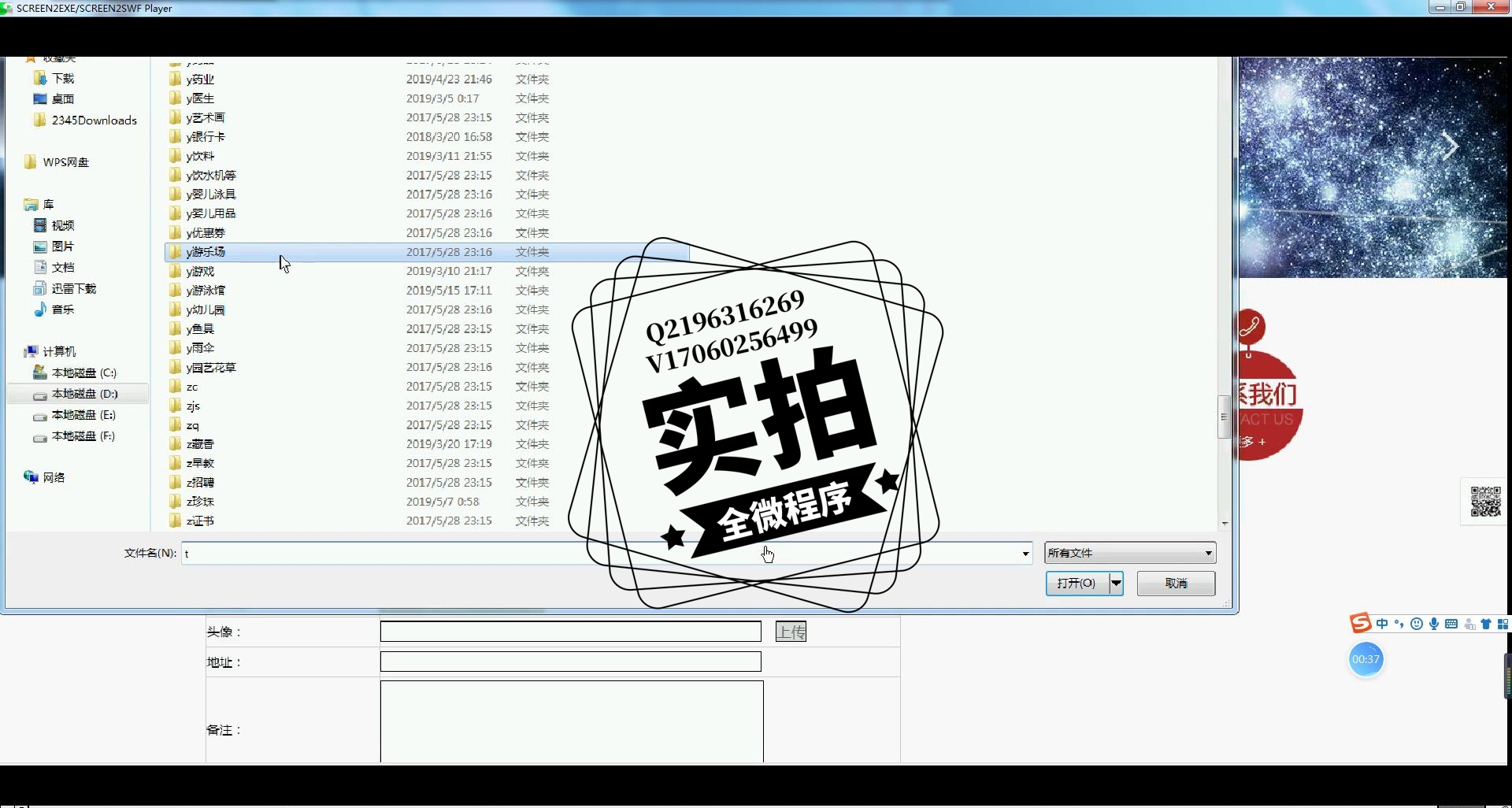Select the z早教 folder
The image size is (1512, 808).
(x=200, y=463)
